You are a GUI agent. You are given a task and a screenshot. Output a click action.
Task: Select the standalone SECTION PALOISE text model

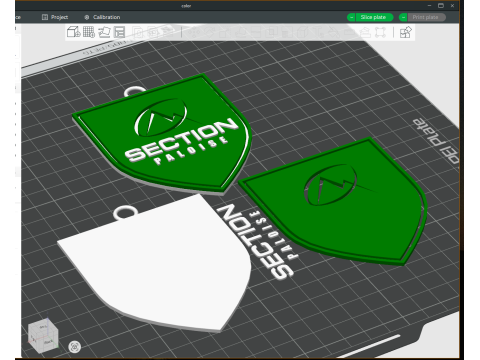[257, 242]
